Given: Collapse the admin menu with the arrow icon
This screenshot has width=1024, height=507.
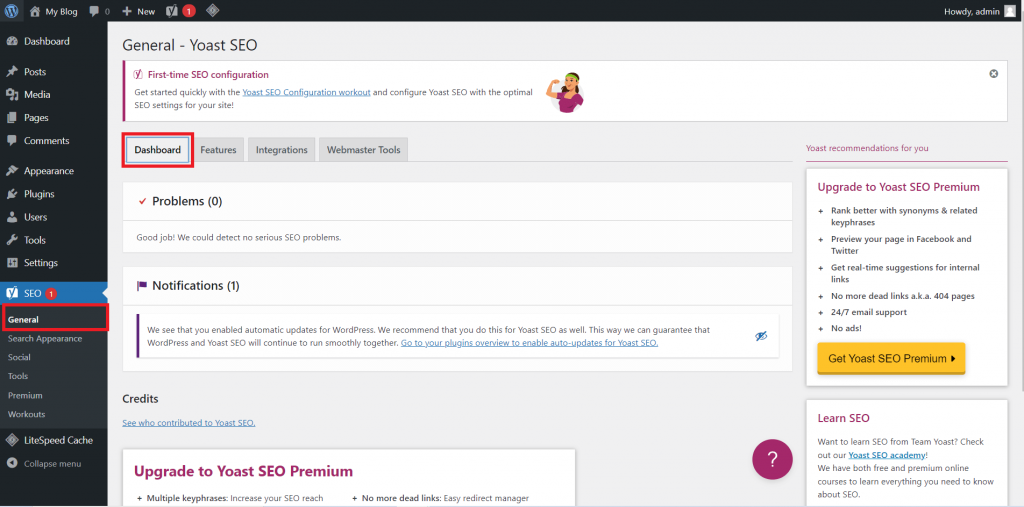Looking at the screenshot, I should coord(12,463).
